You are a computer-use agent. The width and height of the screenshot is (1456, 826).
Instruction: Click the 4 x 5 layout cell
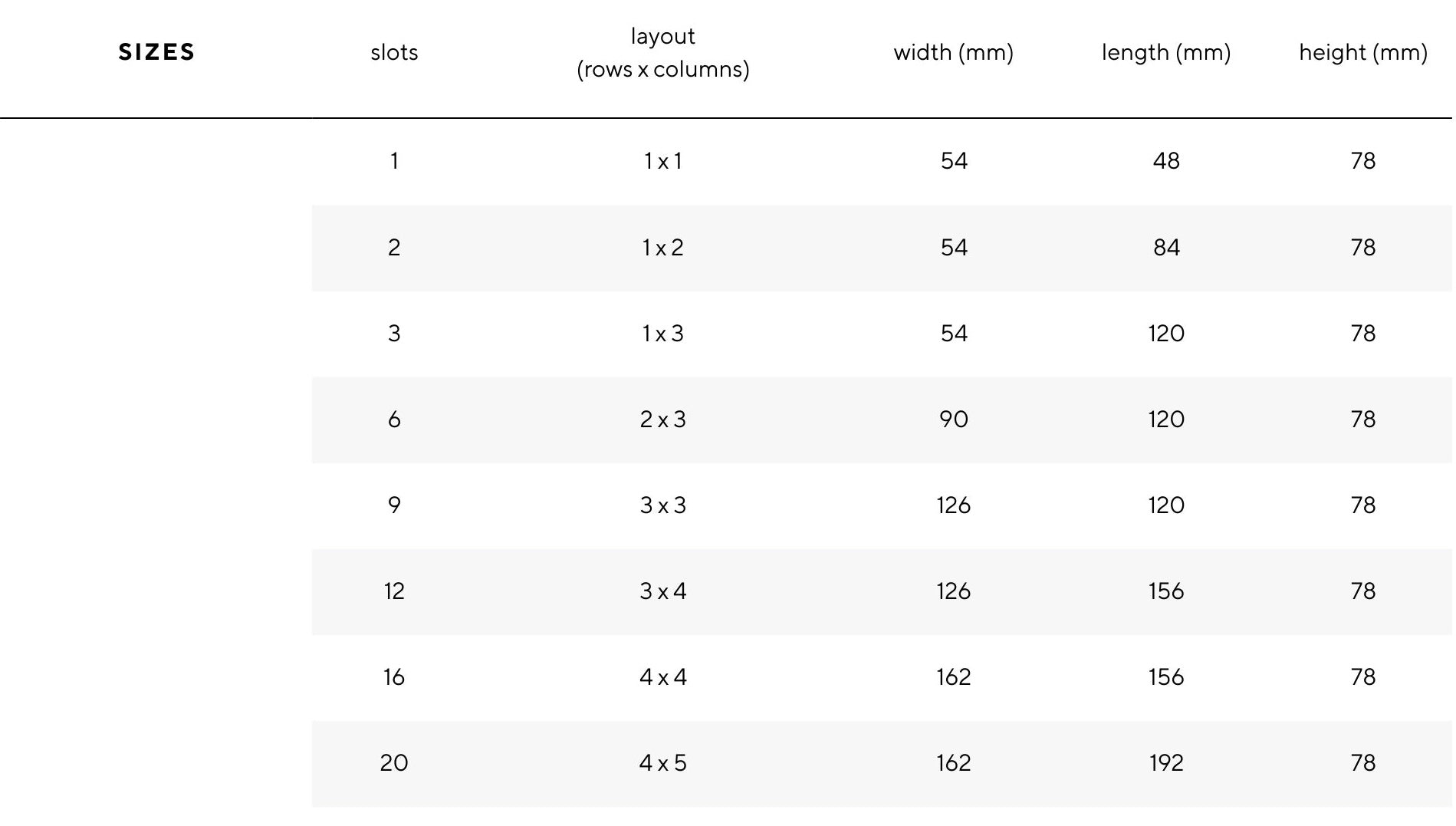(x=663, y=763)
